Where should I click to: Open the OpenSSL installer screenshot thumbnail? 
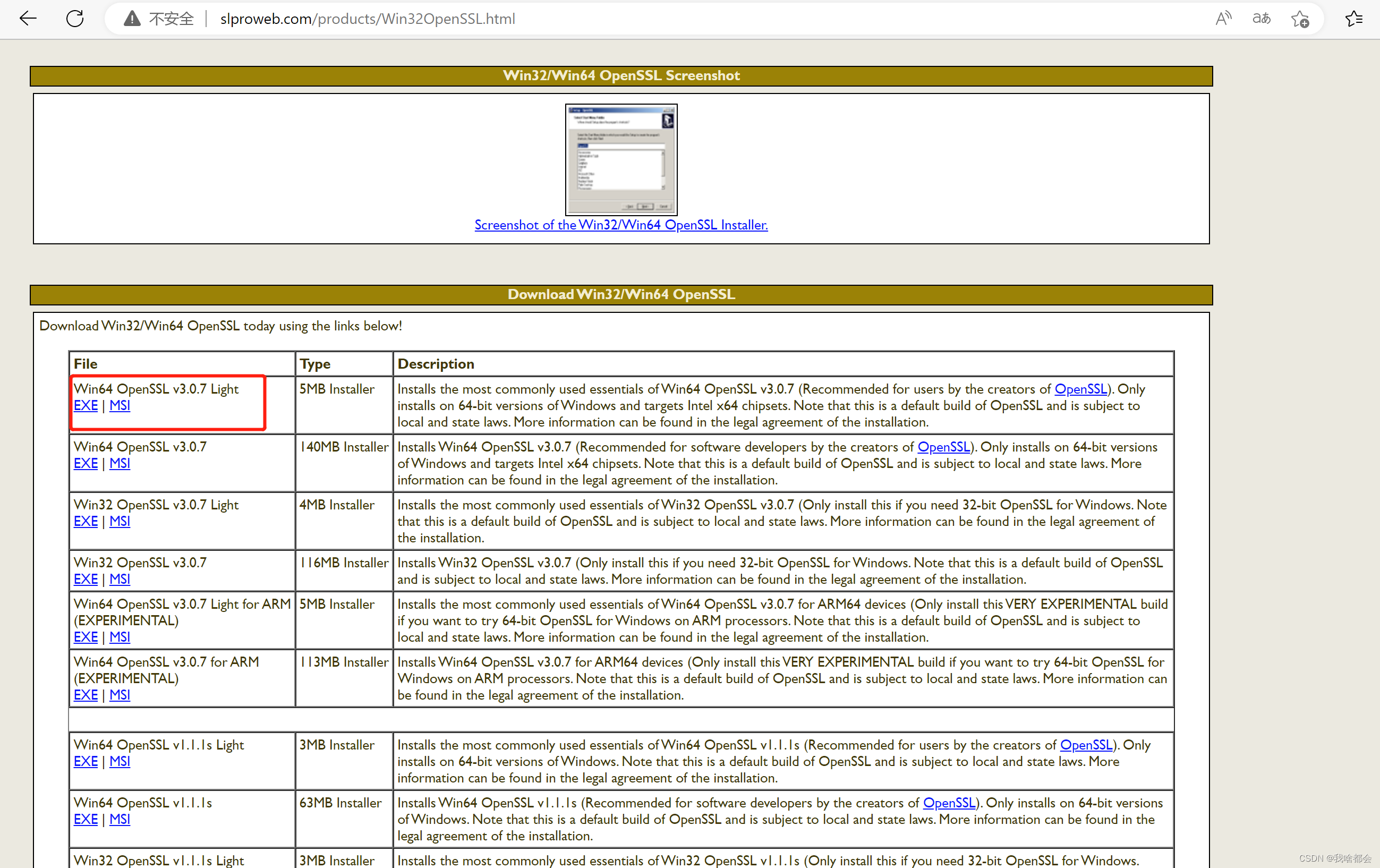pos(621,159)
